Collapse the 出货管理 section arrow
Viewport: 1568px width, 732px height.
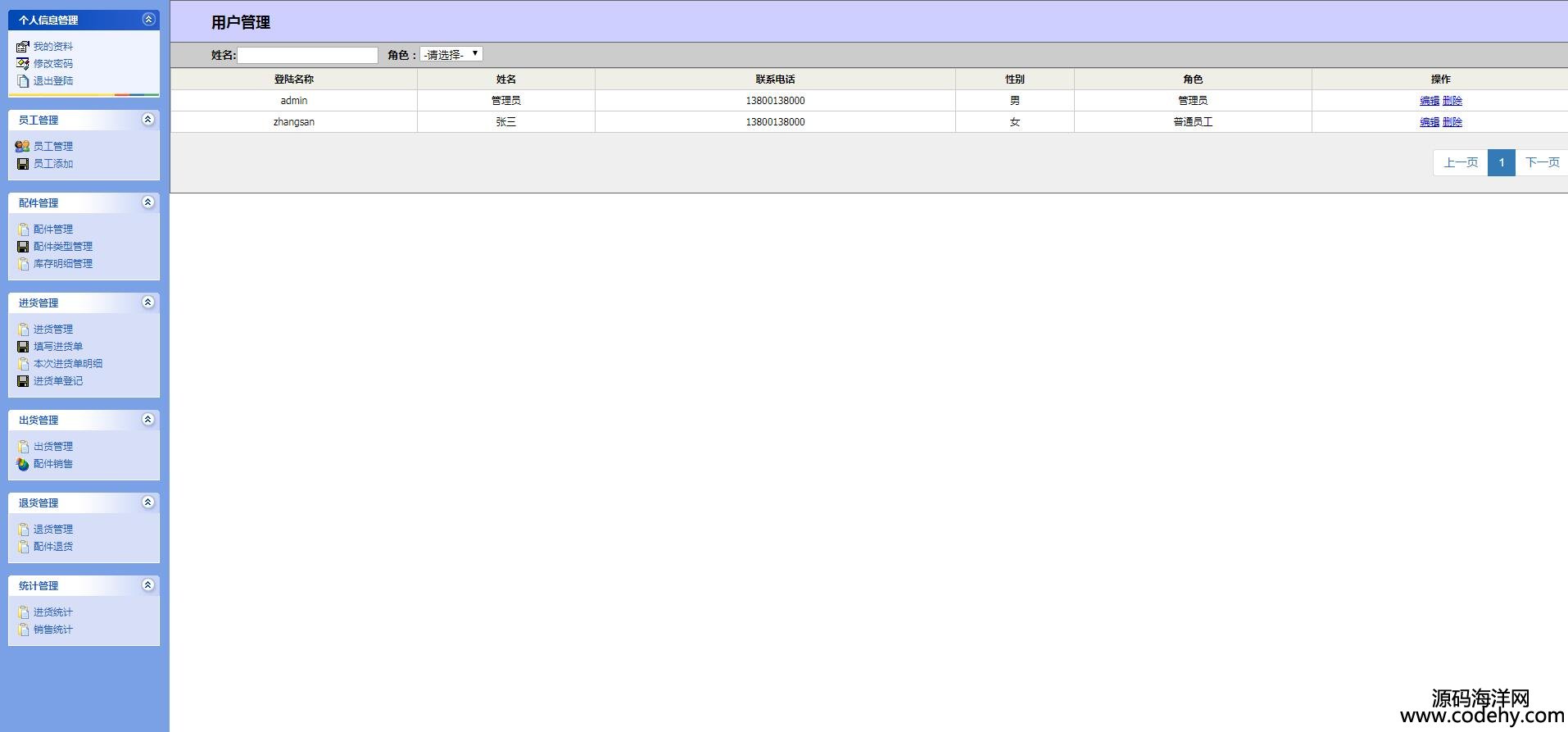pos(148,420)
